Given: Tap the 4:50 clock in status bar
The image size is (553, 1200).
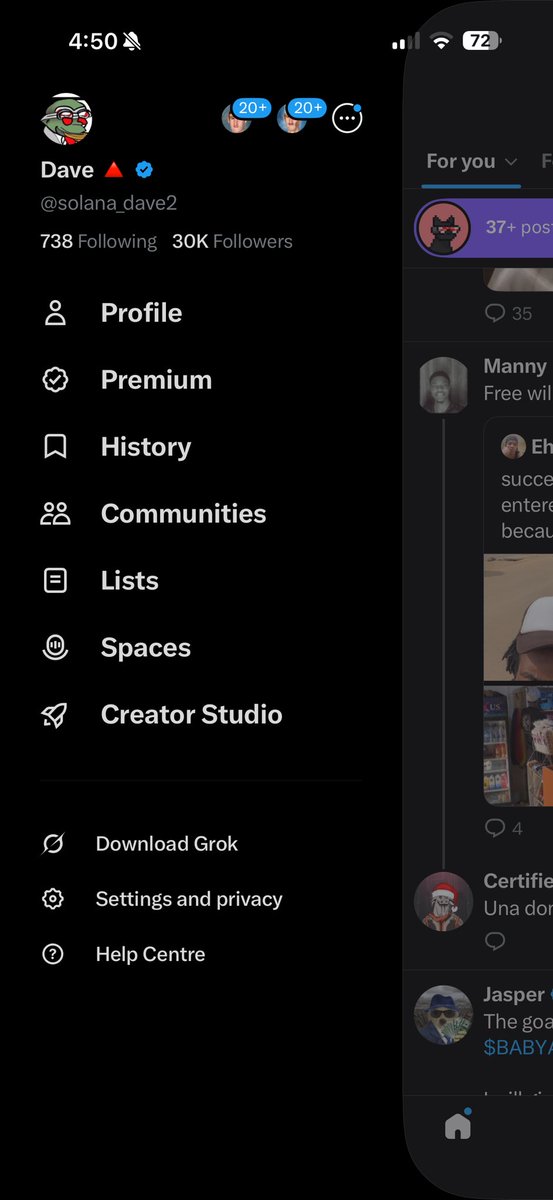Looking at the screenshot, I should pos(93,41).
